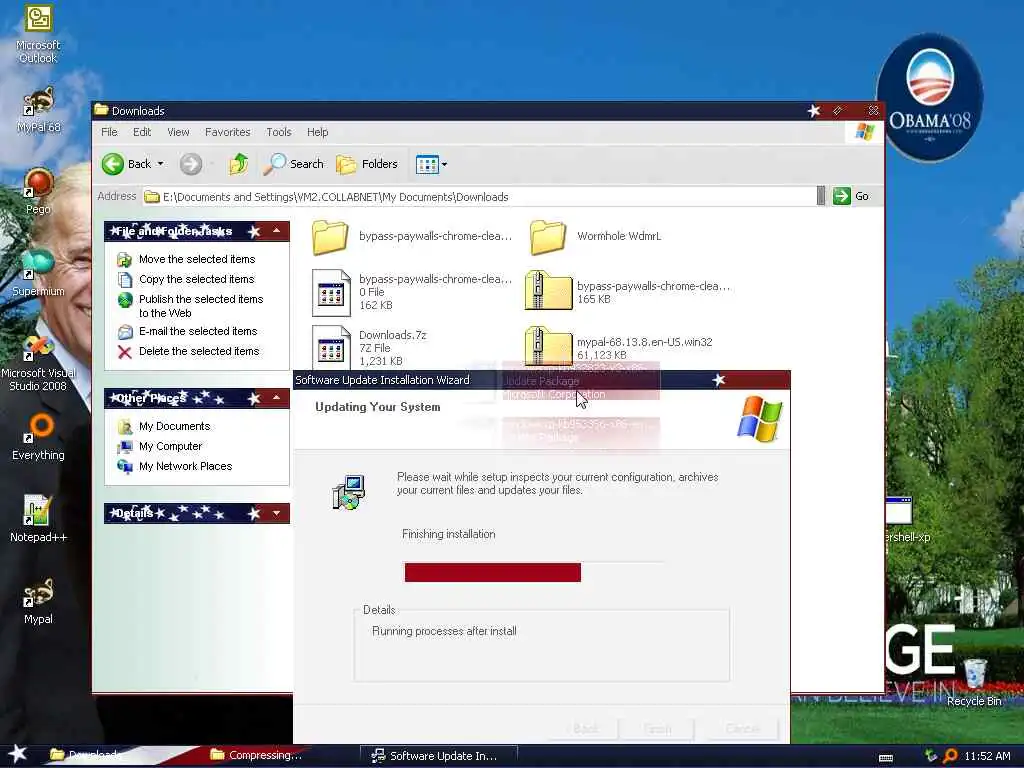Launch the Everything search shortcut
The height and width of the screenshot is (768, 1024).
(x=38, y=438)
